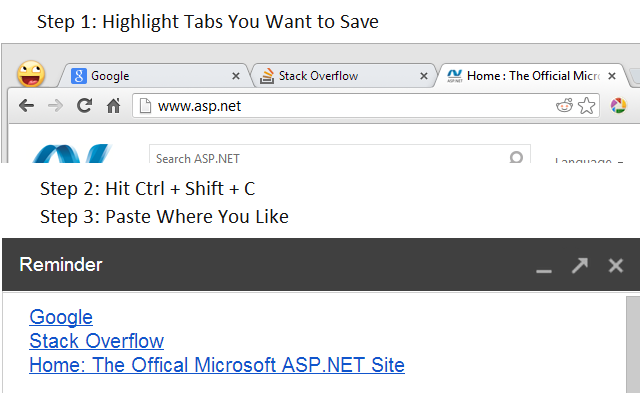Click the smiley face emoji icon
Image resolution: width=640 pixels, height=400 pixels.
(x=32, y=73)
